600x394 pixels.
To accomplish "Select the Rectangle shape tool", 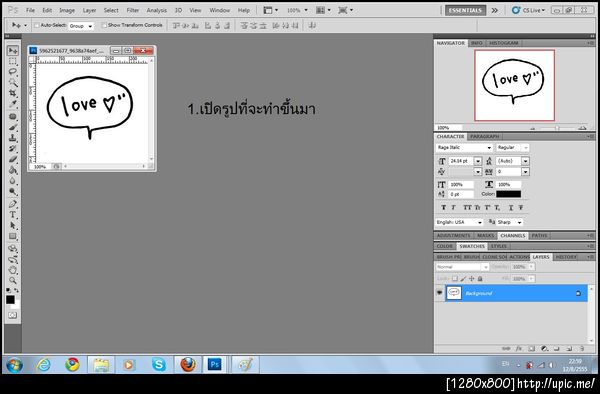I will coord(13,236).
